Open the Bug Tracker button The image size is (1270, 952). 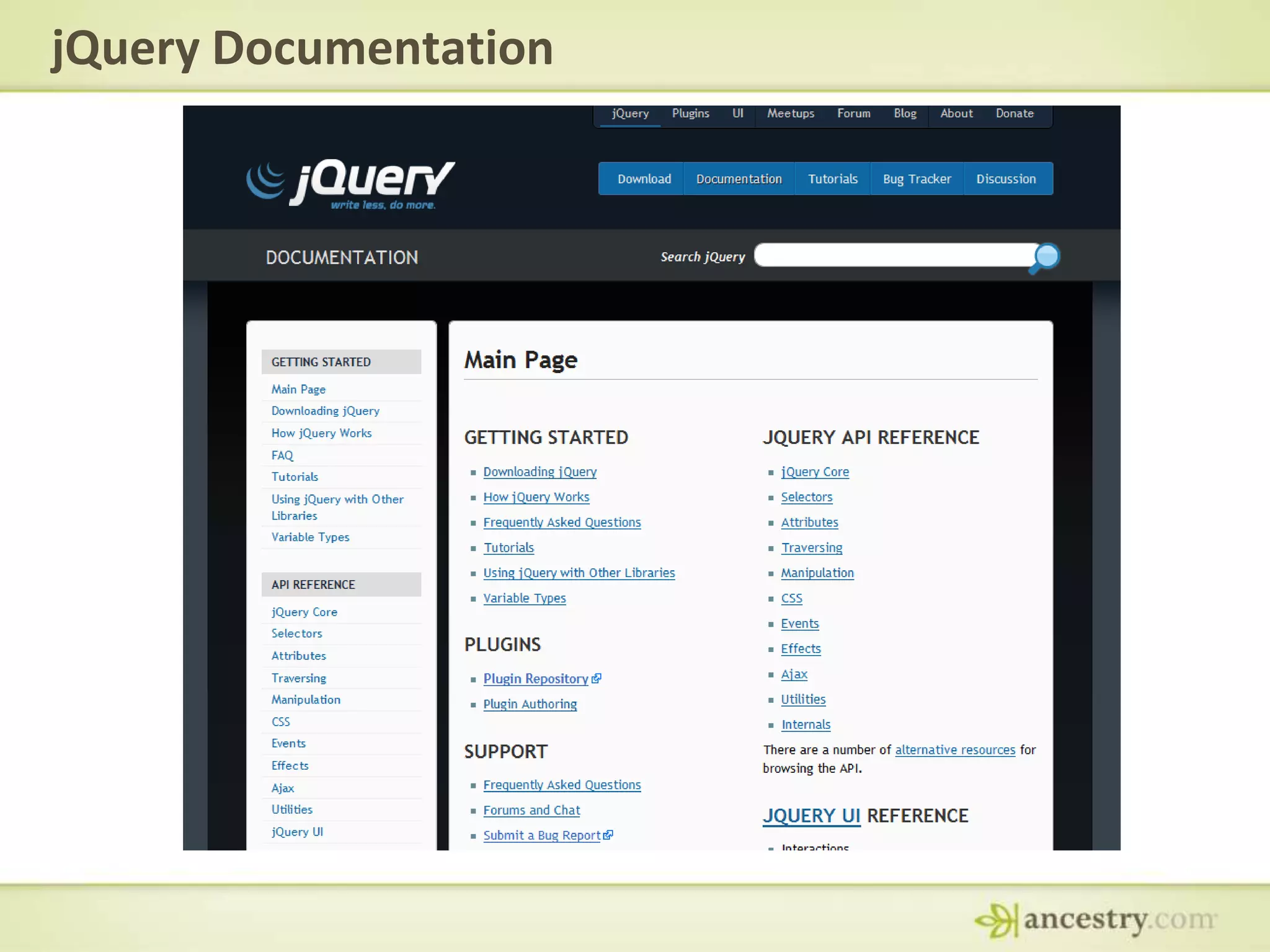pyautogui.click(x=917, y=179)
